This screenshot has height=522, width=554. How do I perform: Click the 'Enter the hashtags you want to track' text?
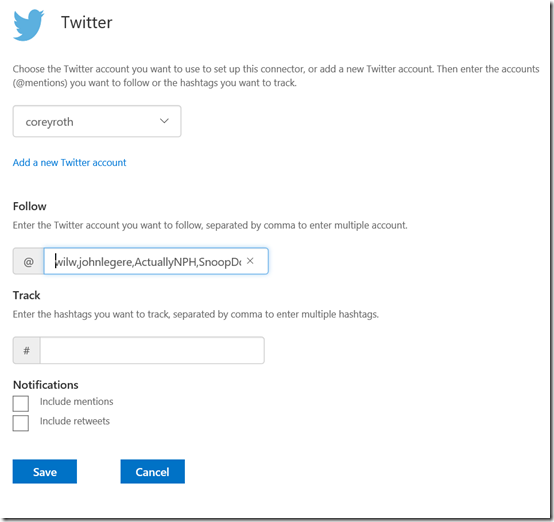tap(196, 314)
